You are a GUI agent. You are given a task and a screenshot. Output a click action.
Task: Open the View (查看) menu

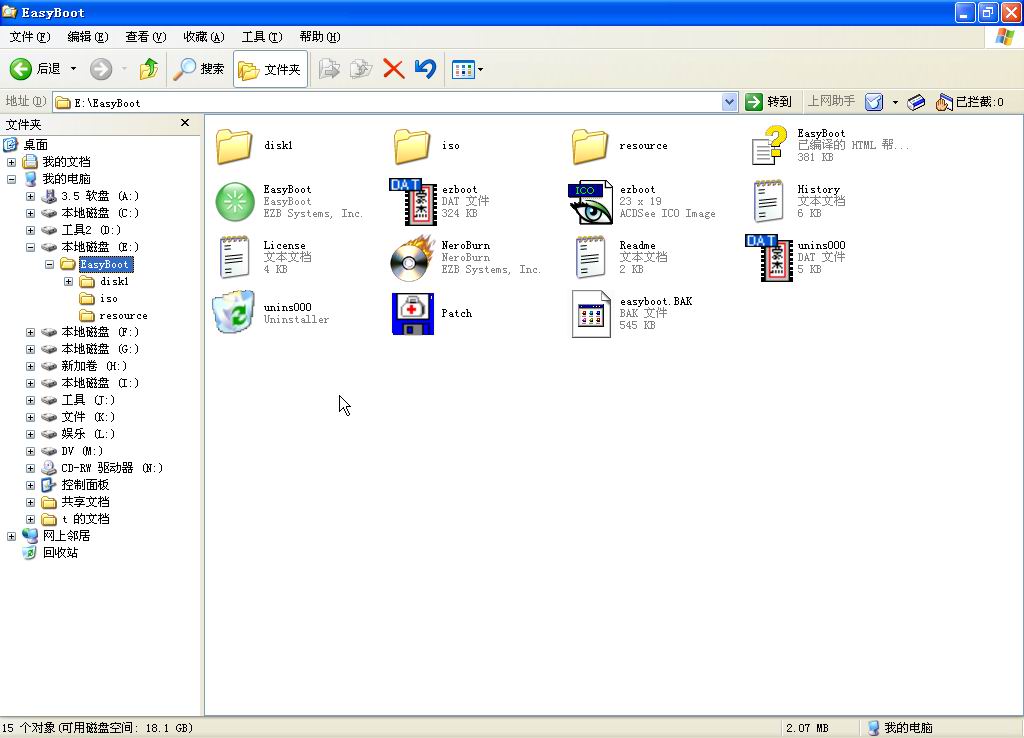point(146,37)
